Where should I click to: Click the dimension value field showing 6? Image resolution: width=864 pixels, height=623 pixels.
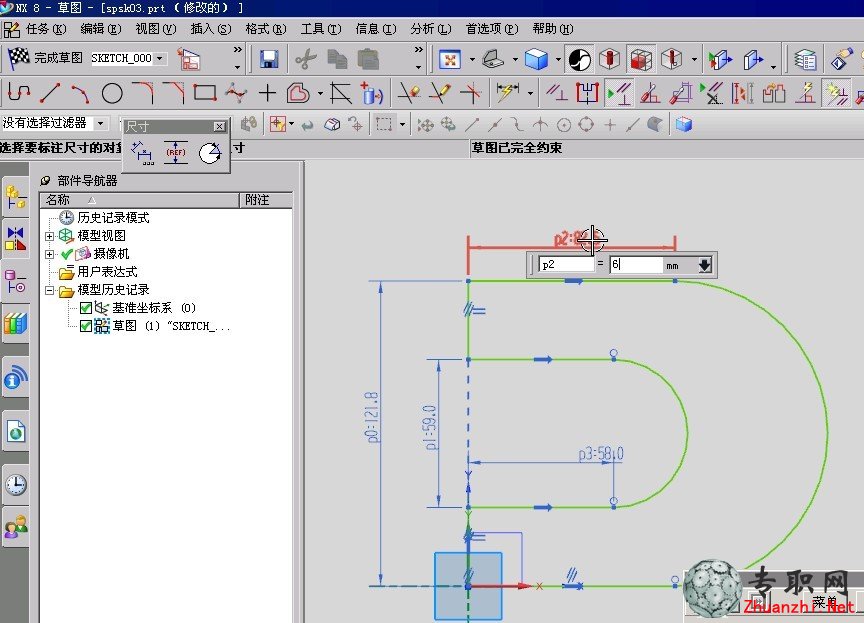click(636, 265)
